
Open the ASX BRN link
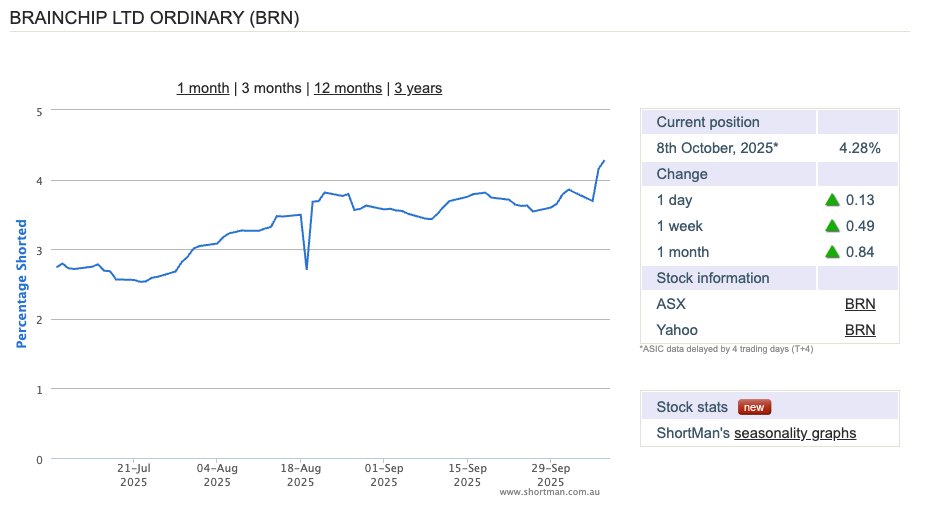[x=860, y=304]
